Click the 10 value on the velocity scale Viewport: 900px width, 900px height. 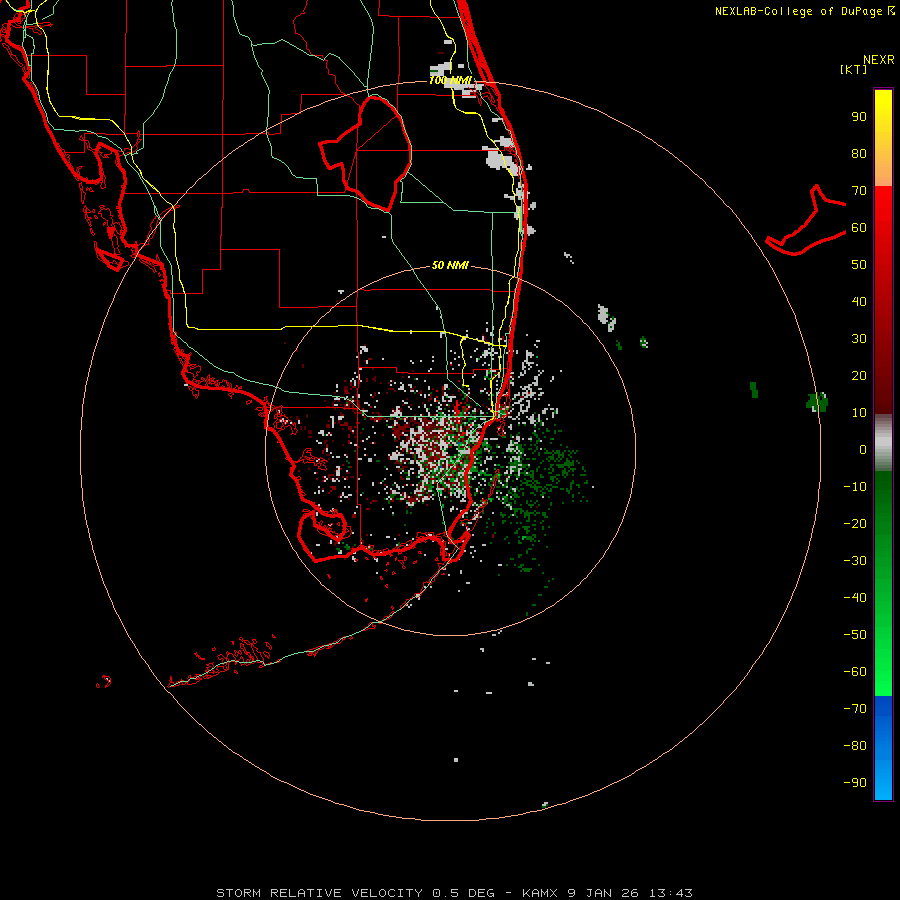[859, 413]
